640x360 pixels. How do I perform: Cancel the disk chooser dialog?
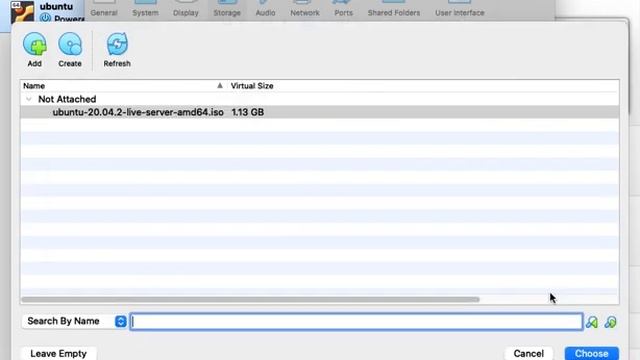click(x=529, y=353)
